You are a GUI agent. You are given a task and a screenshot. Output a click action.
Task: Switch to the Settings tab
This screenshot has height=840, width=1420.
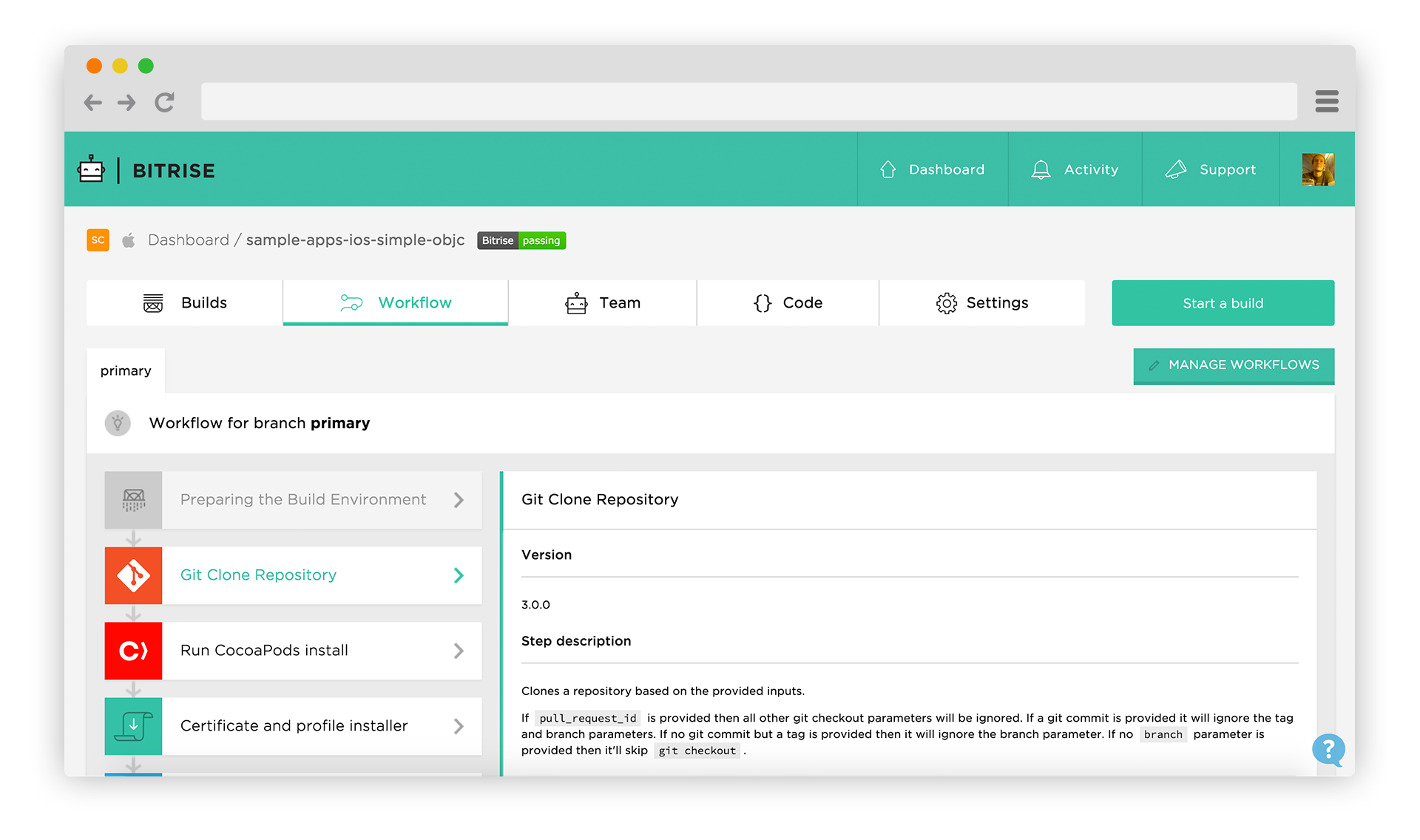coord(982,302)
